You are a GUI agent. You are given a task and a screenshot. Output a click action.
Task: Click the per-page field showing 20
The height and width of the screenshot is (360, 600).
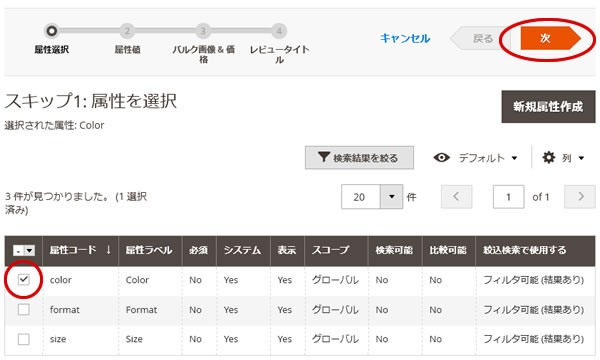[360, 197]
